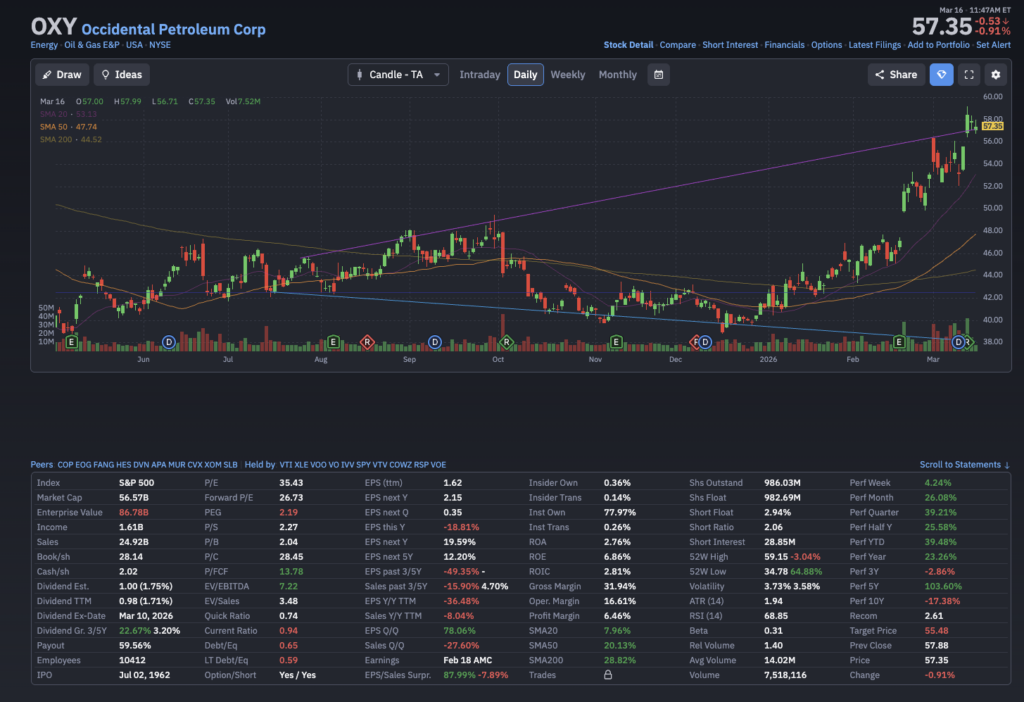Image resolution: width=1024 pixels, height=702 pixels.
Task: Open the Ideas panel
Action: click(121, 75)
